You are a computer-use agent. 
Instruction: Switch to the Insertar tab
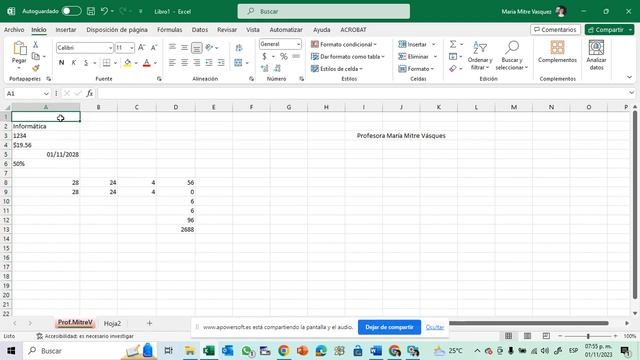pyautogui.click(x=66, y=30)
